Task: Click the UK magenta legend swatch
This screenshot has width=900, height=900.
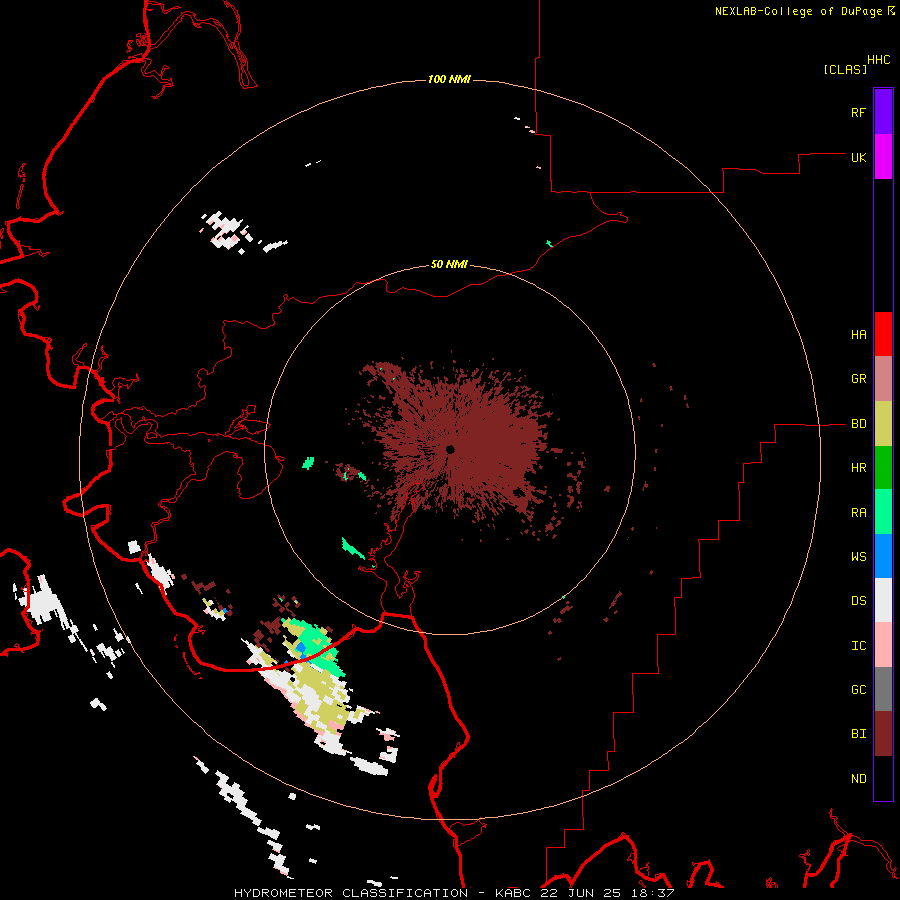Action: [883, 157]
